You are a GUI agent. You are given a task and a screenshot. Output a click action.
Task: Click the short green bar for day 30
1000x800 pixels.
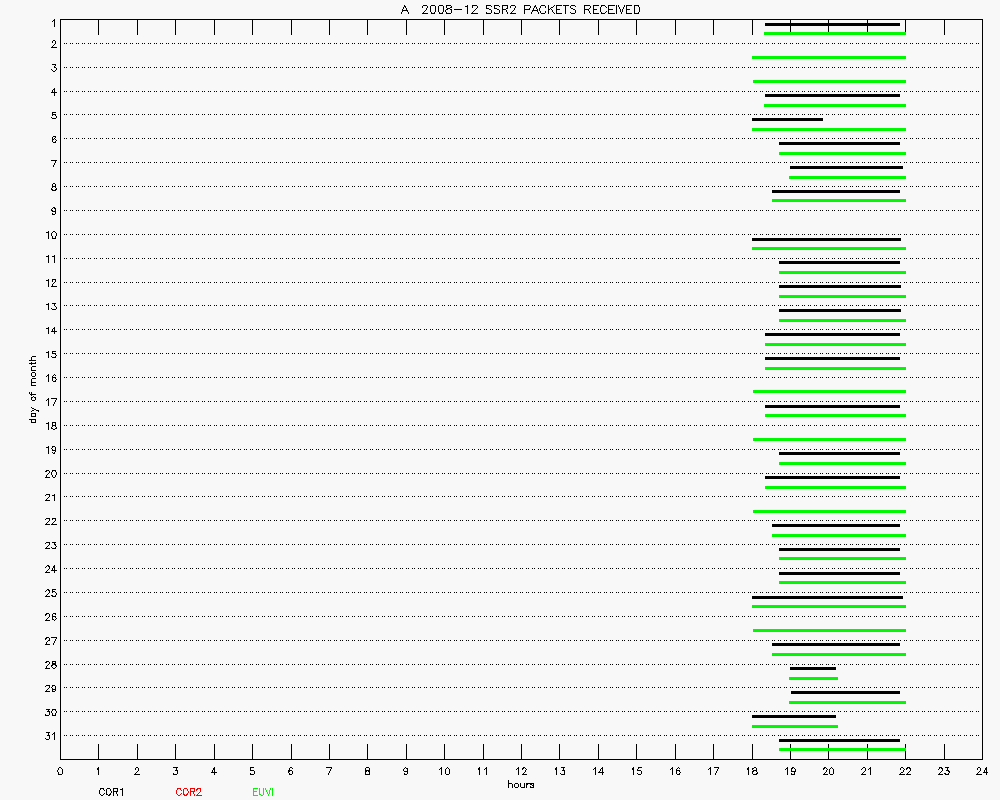point(795,726)
